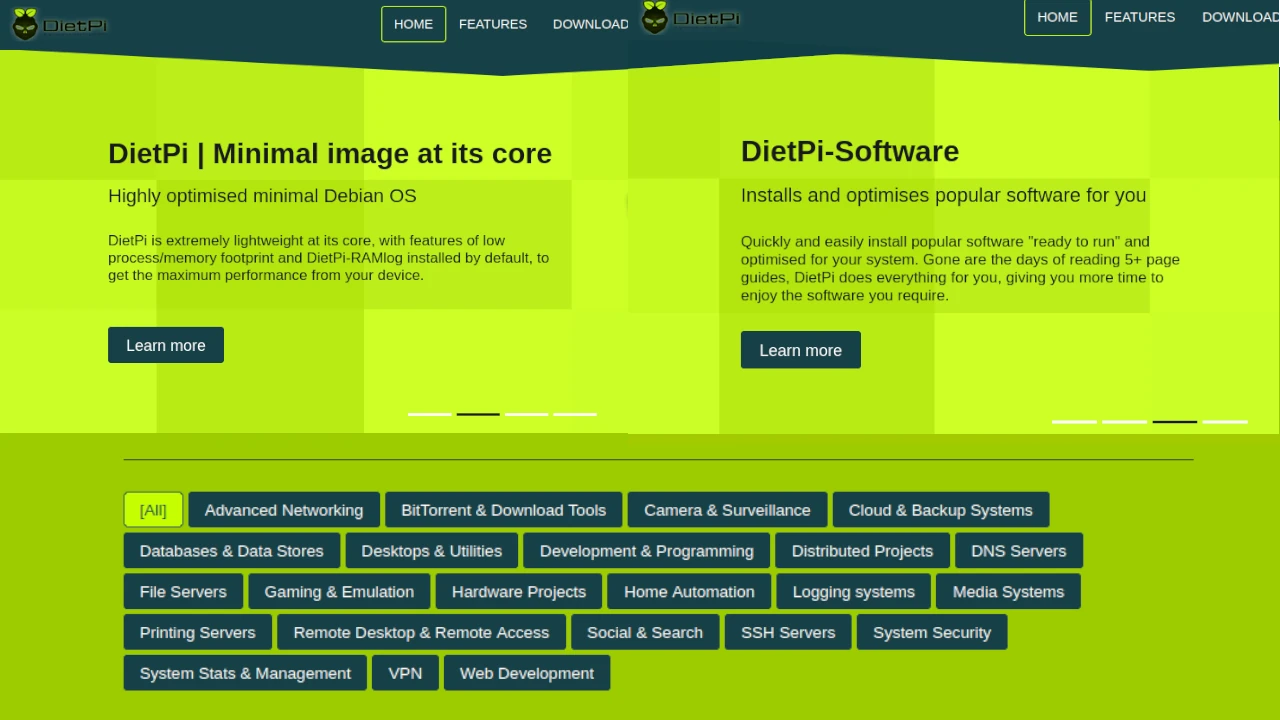Filter software by Advanced Networking
1280x720 pixels.
pos(284,510)
